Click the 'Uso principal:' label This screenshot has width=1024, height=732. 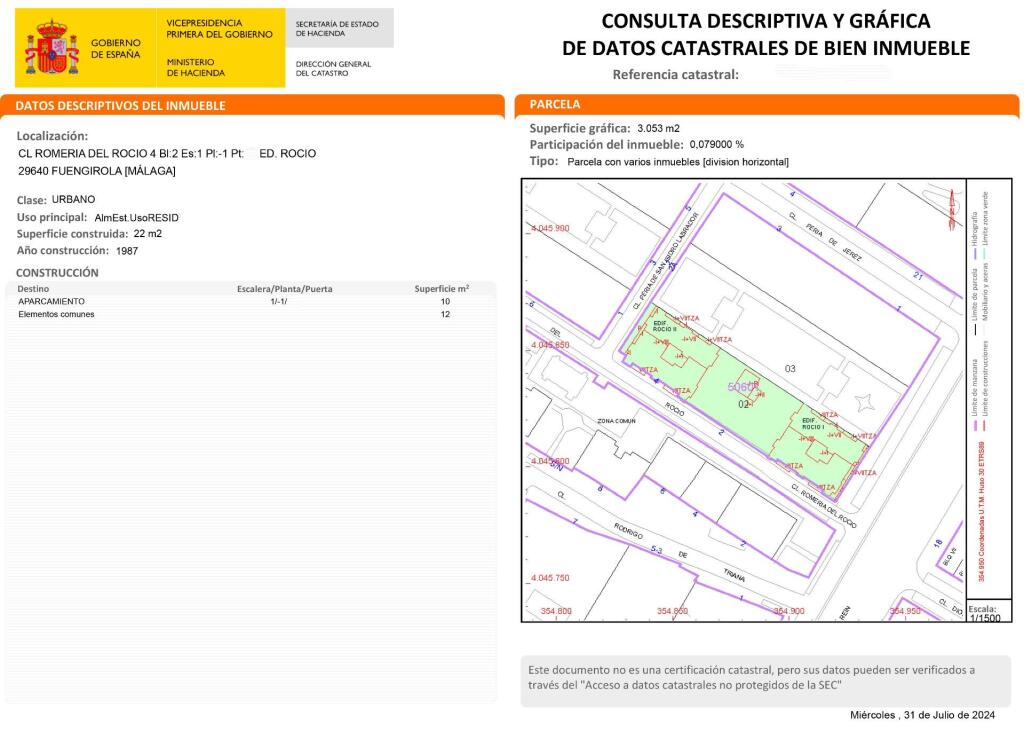52,217
